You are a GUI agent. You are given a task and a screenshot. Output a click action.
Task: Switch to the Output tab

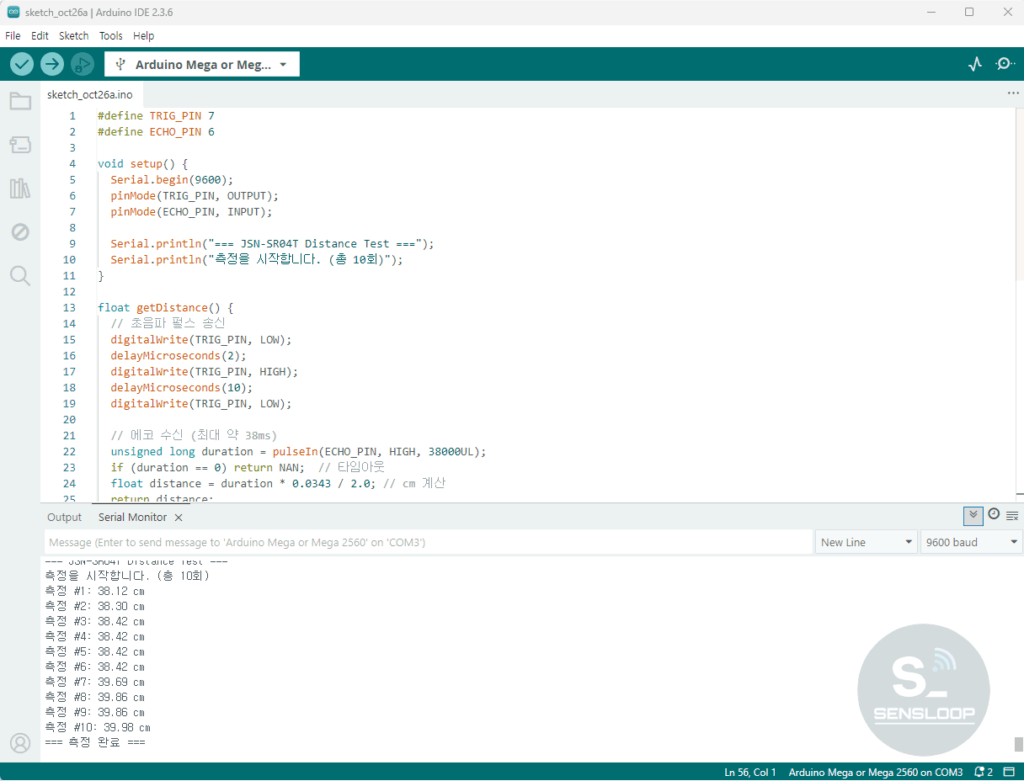tap(64, 517)
